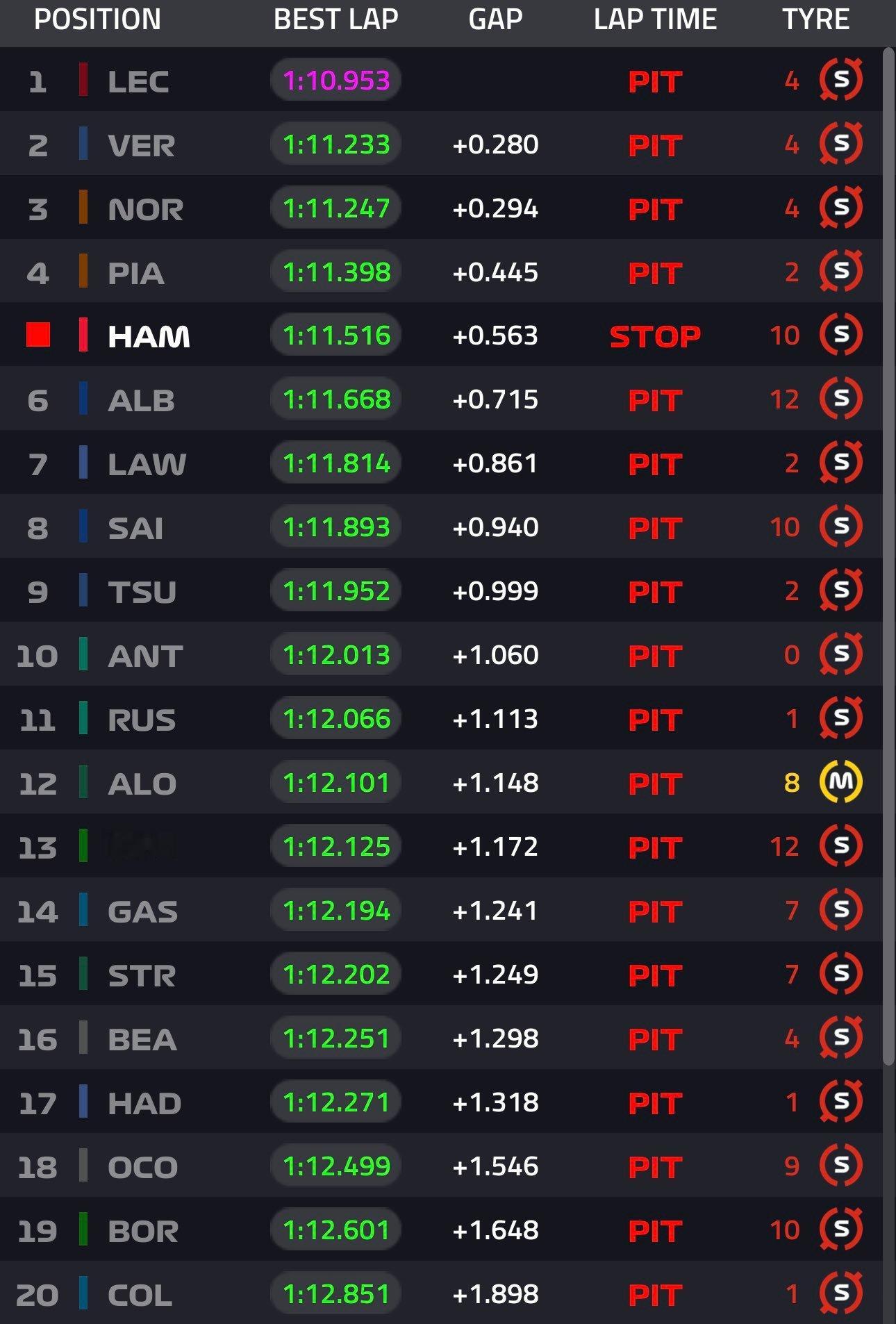This screenshot has width=896, height=1324.
Task: Click the orange team color bar for NOR
Action: coord(83,208)
